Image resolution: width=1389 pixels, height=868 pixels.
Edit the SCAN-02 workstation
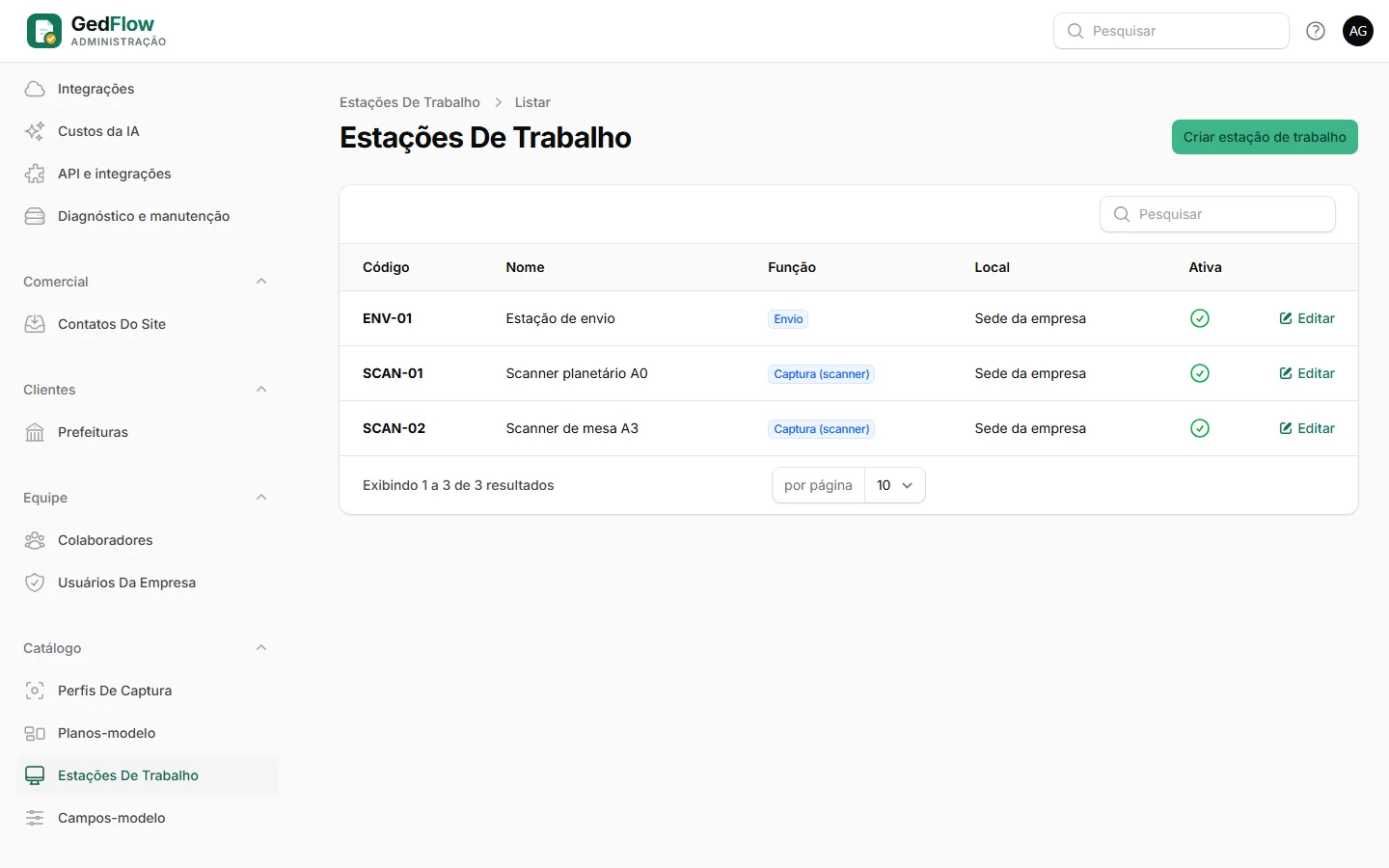click(x=1307, y=428)
